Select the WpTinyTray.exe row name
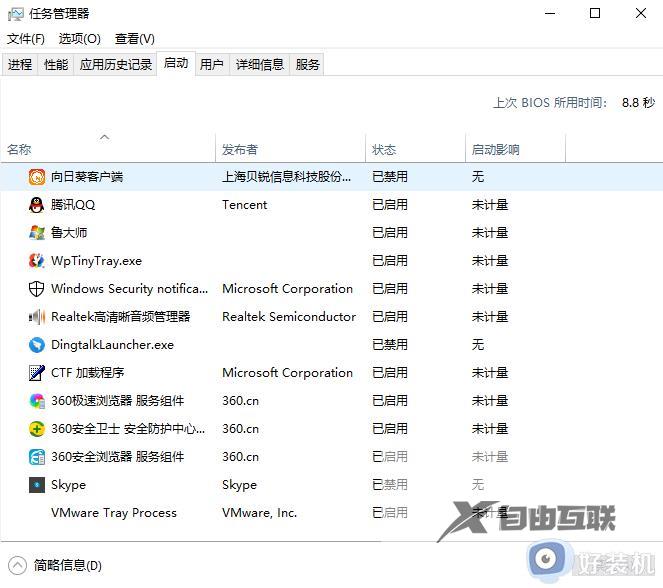Screen dimensions: 663x588 click(96, 261)
